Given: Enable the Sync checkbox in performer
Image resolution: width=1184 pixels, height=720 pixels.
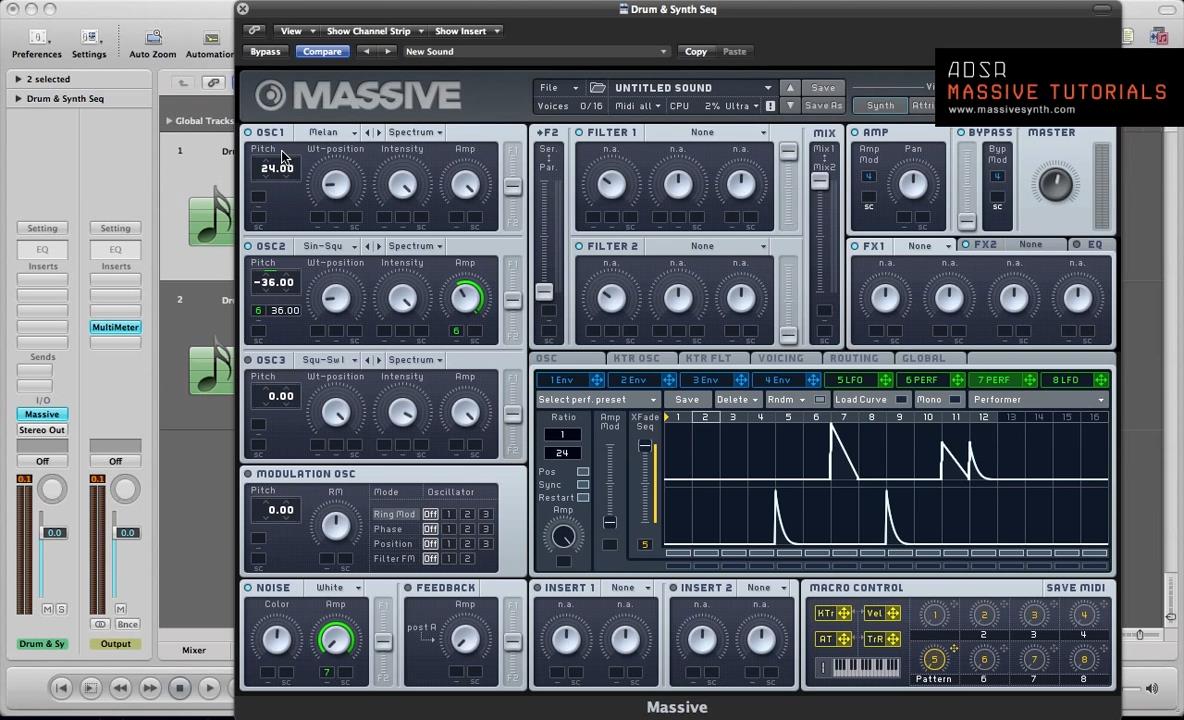Looking at the screenshot, I should (583, 485).
